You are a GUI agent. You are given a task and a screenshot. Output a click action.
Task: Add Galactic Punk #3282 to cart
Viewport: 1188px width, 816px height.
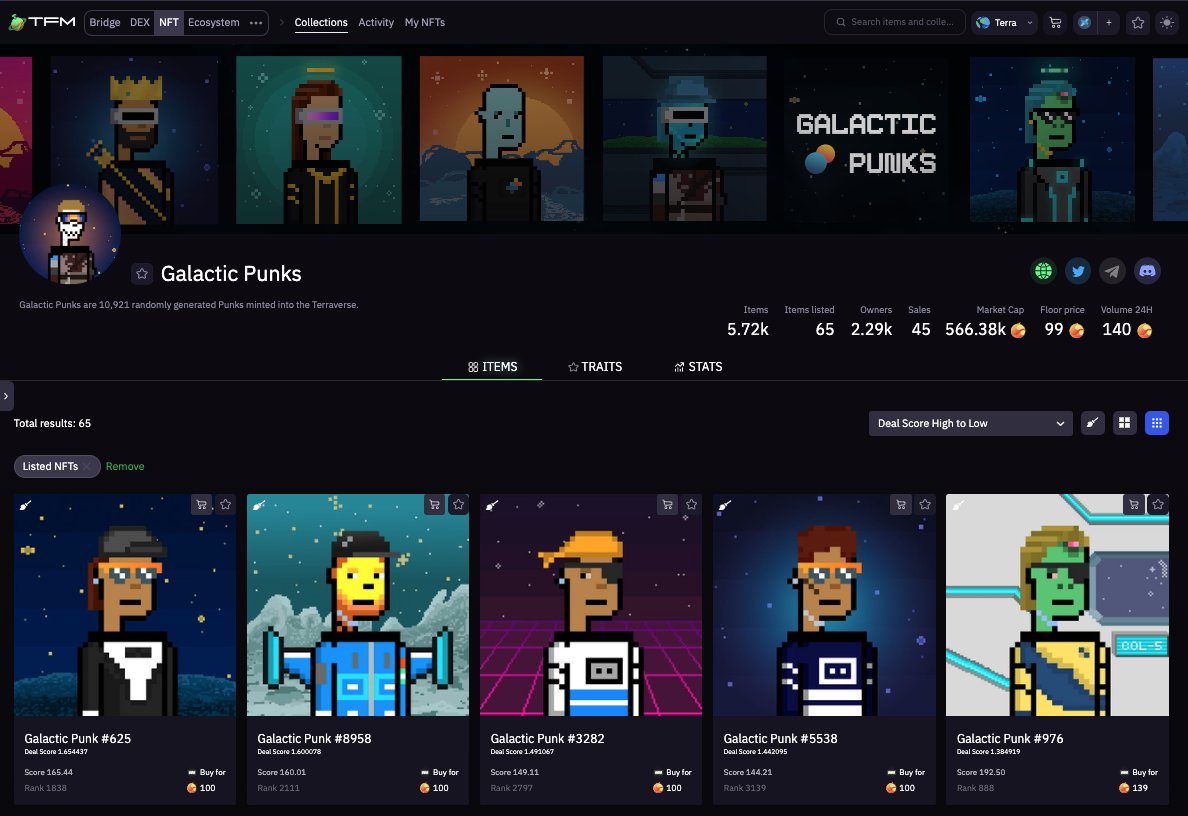click(x=667, y=505)
